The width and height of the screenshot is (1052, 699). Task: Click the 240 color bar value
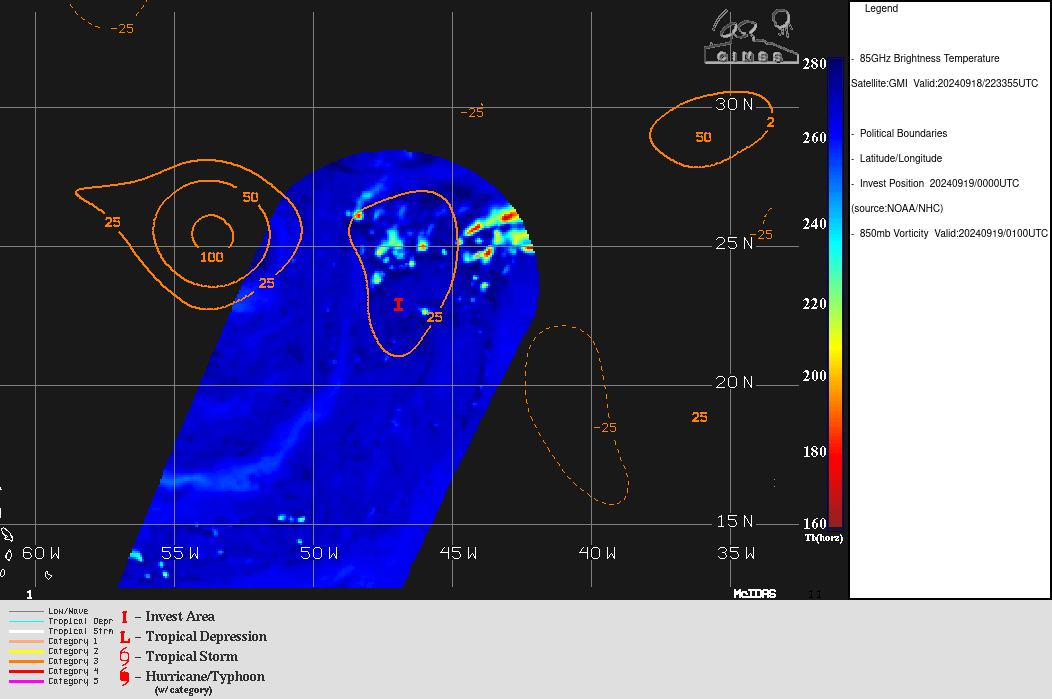(x=814, y=223)
